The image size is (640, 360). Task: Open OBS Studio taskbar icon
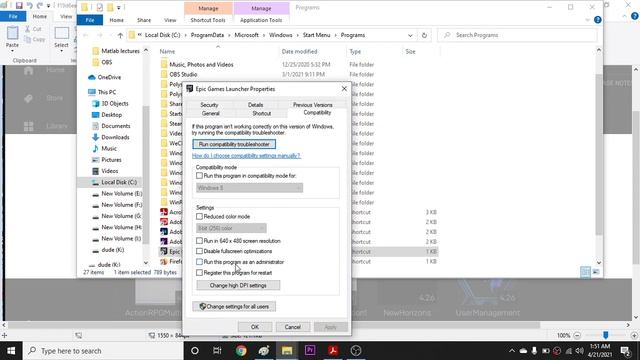[356, 351]
